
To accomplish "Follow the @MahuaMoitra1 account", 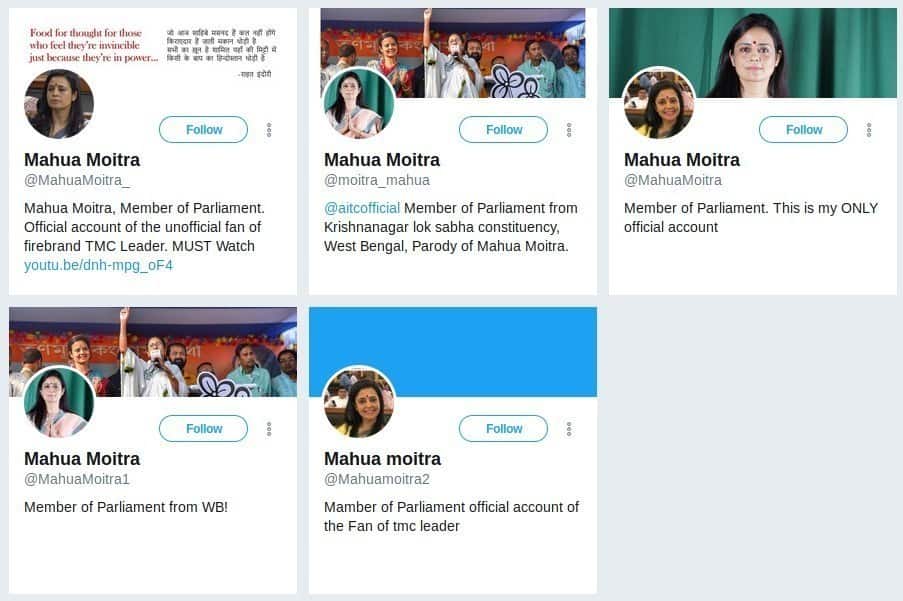I will [x=203, y=429].
